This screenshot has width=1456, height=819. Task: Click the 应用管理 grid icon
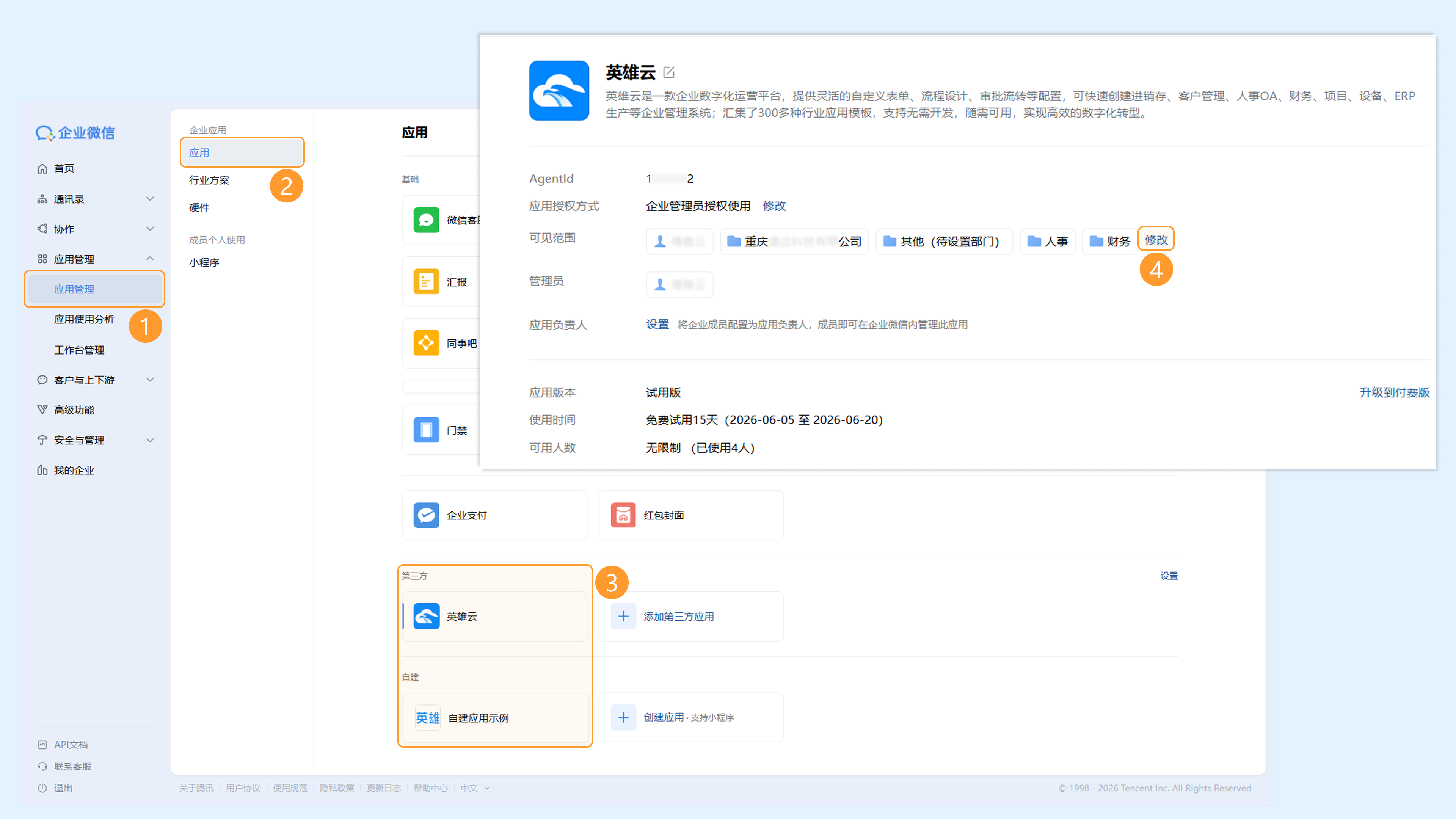[x=42, y=259]
